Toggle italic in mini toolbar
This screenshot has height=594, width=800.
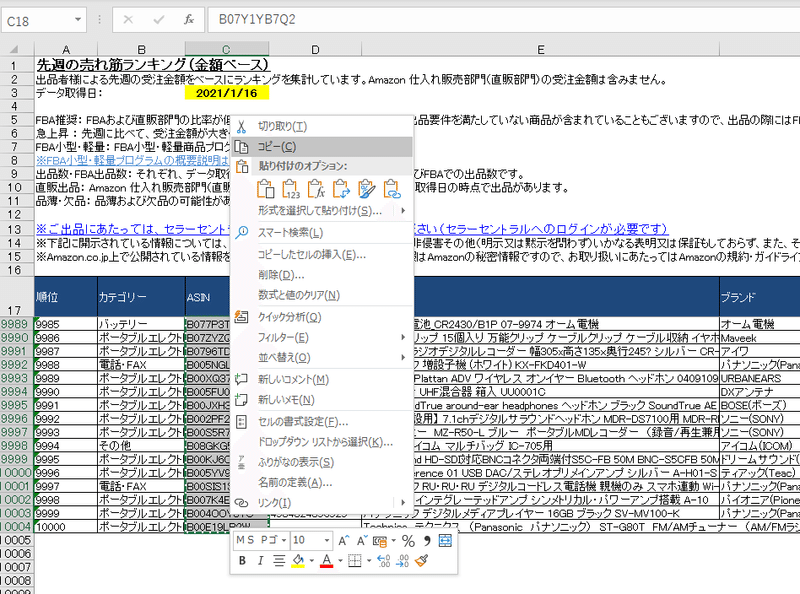click(260, 561)
